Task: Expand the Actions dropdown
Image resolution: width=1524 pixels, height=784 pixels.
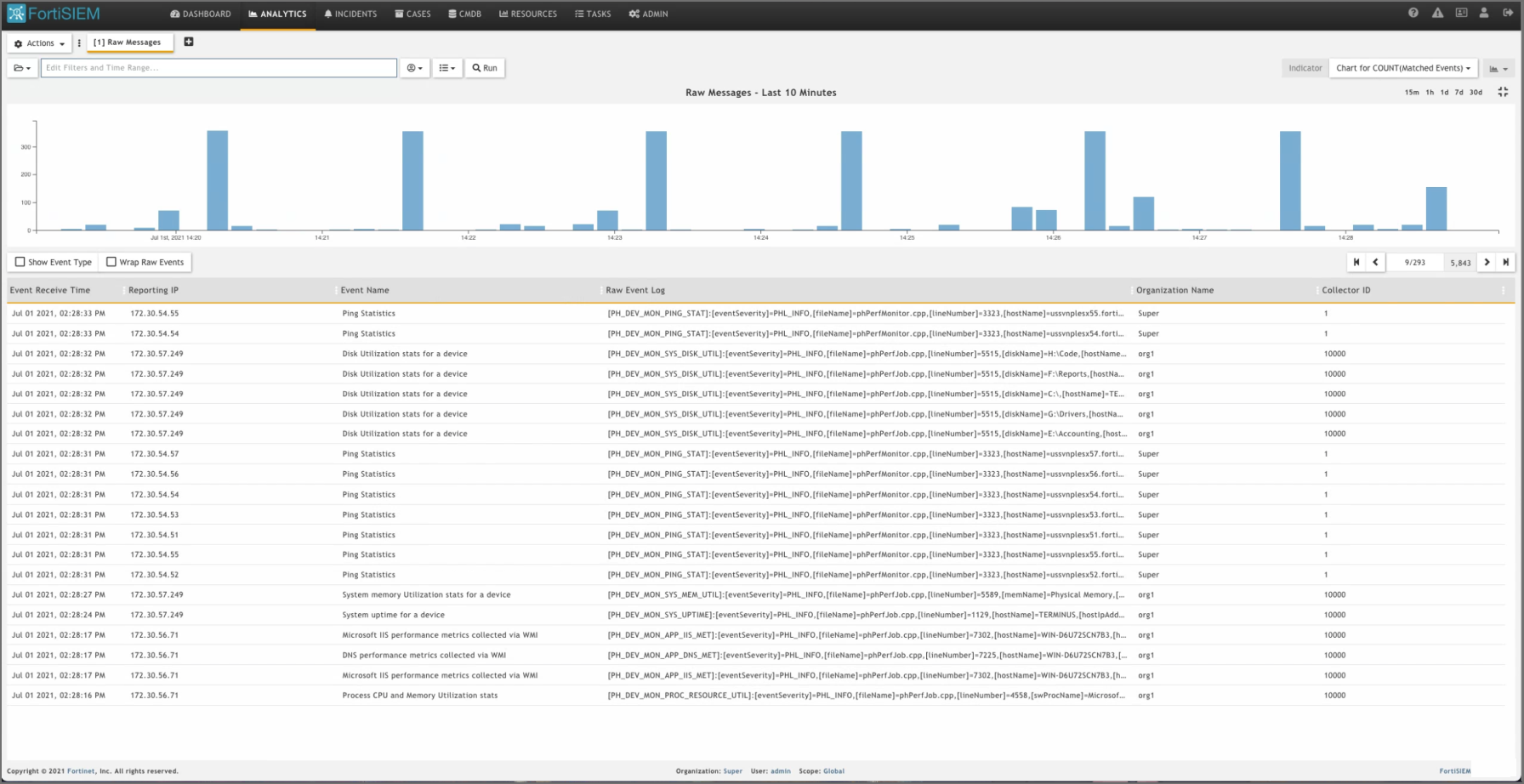Action: pos(39,43)
